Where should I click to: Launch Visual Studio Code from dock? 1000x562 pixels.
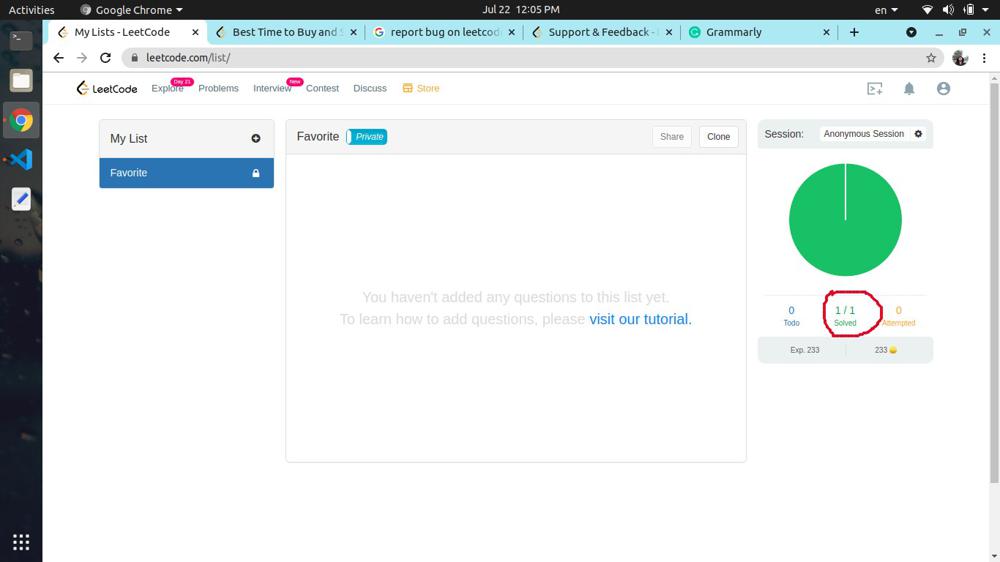21,160
